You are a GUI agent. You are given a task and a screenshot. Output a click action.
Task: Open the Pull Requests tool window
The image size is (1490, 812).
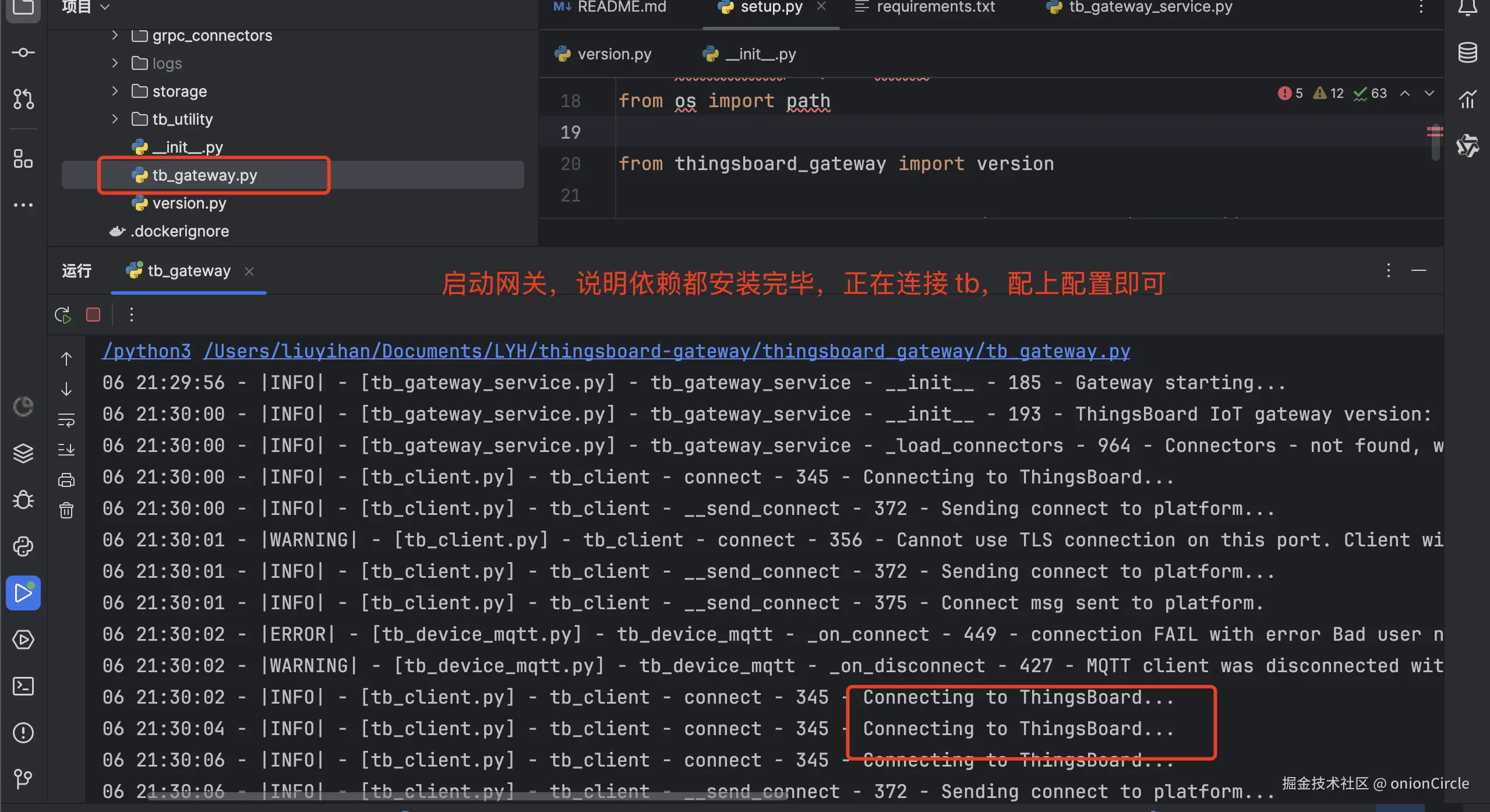coord(23,99)
